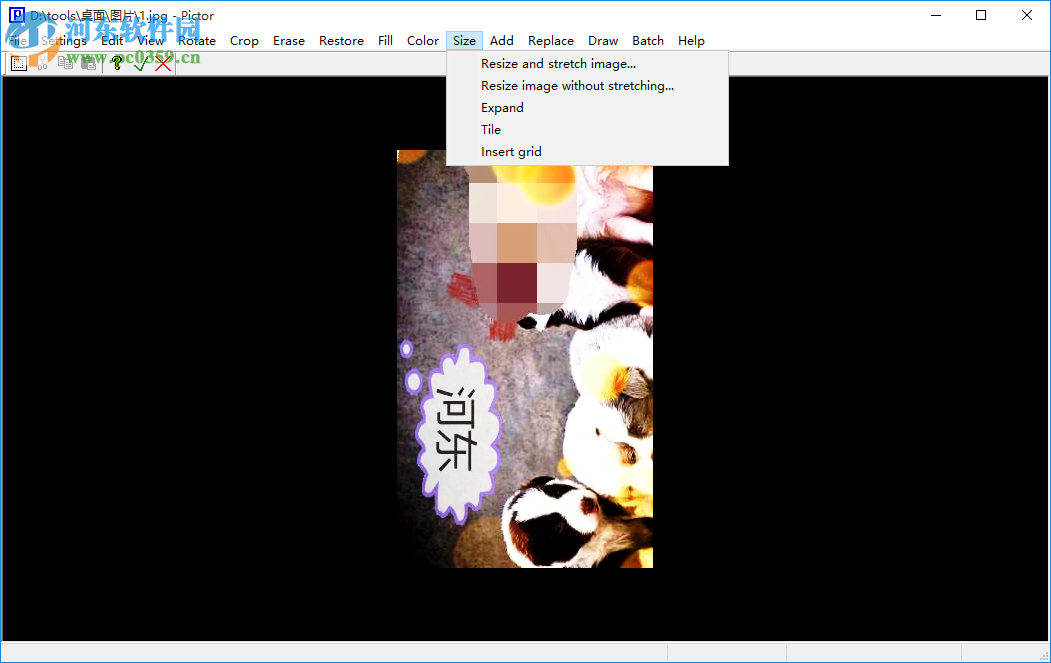The image size is (1051, 663).
Task: Open the Draw menu
Action: [x=603, y=40]
